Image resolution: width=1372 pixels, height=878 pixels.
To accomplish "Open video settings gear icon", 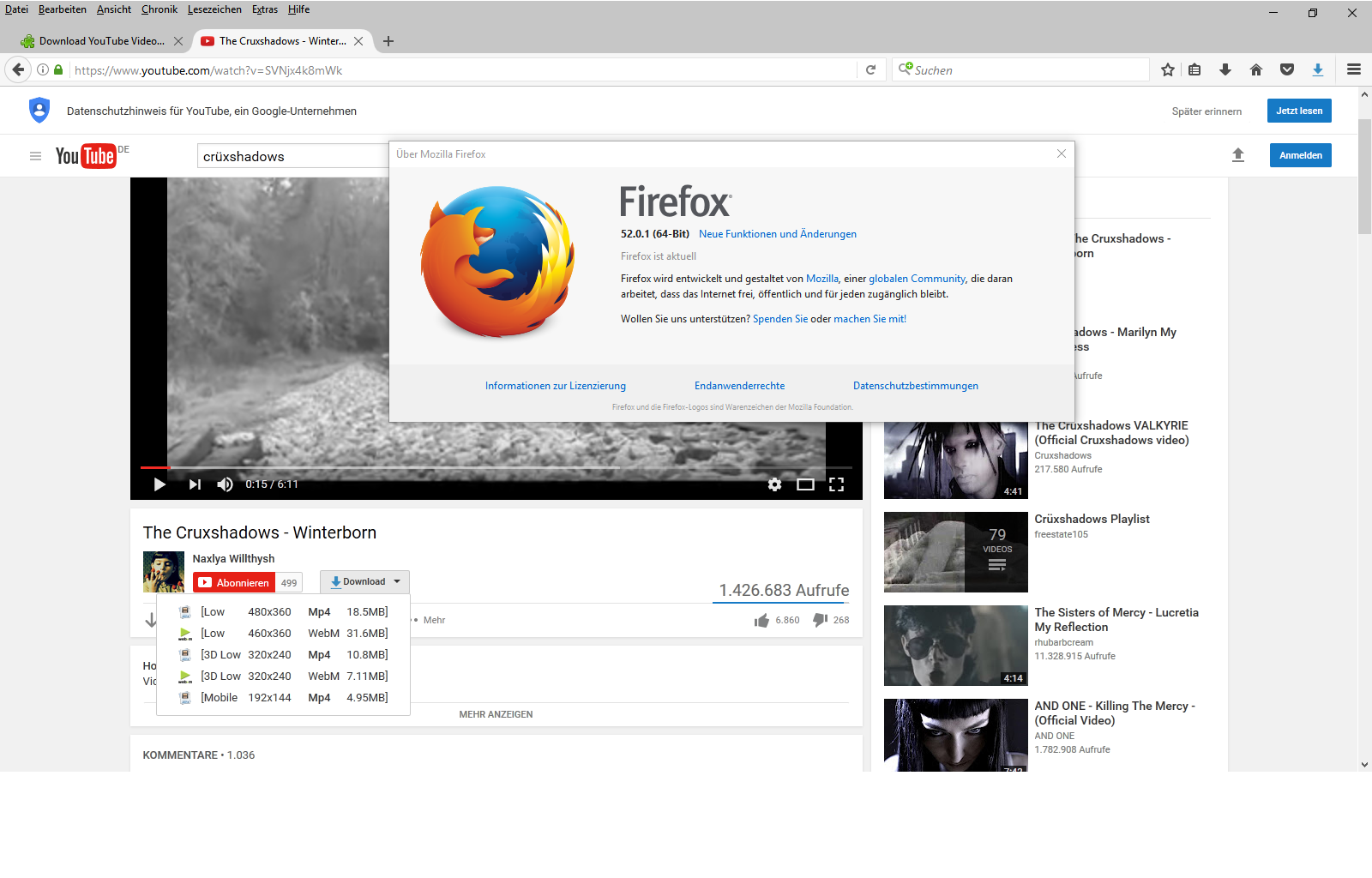I will click(774, 484).
